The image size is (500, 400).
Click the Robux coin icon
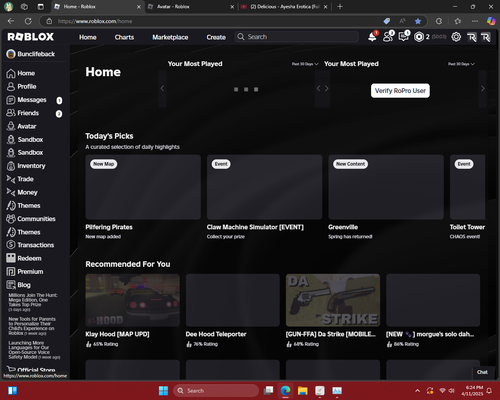(x=419, y=37)
